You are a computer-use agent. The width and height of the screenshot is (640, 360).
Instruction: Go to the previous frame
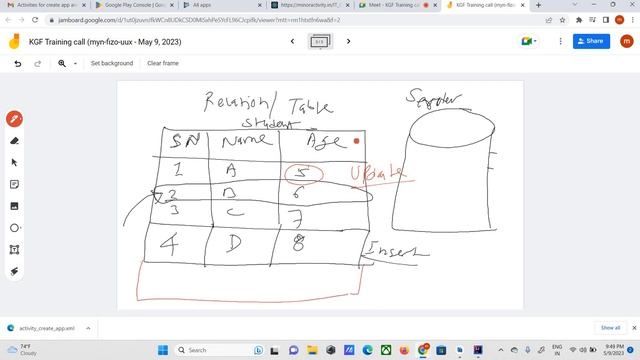(x=292, y=41)
